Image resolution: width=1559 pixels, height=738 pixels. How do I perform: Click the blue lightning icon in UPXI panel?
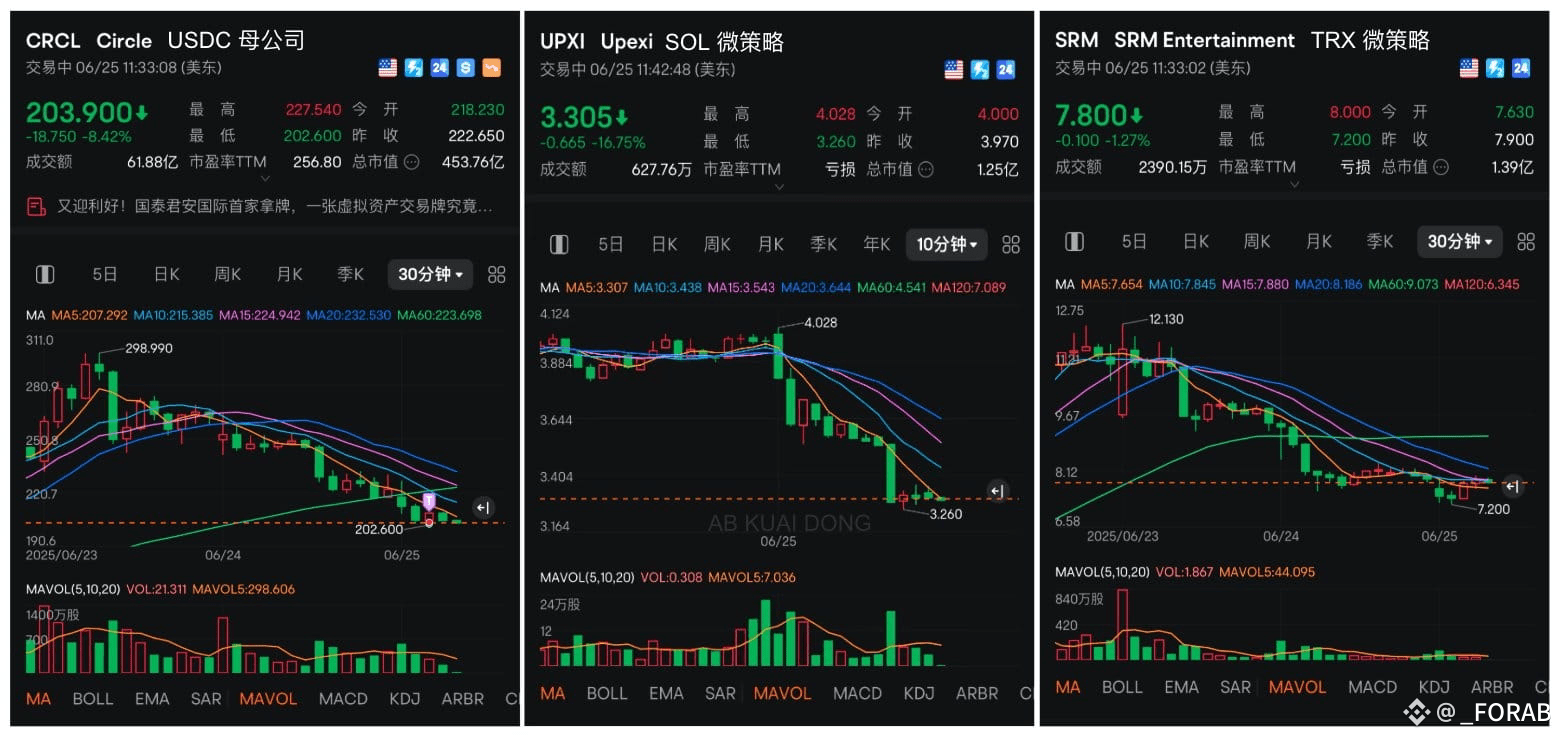pyautogui.click(x=980, y=70)
